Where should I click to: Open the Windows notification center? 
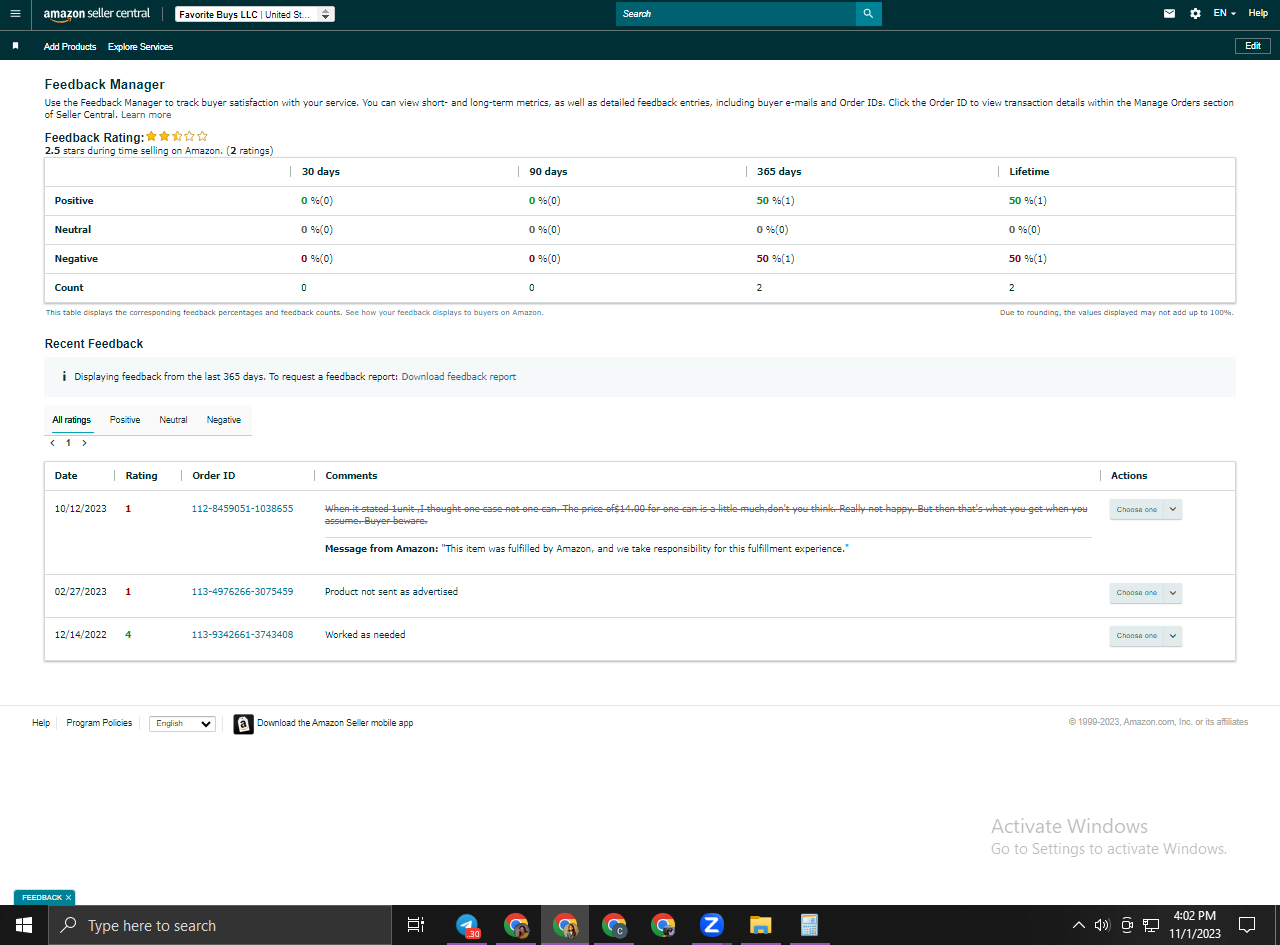pyautogui.click(x=1247, y=925)
